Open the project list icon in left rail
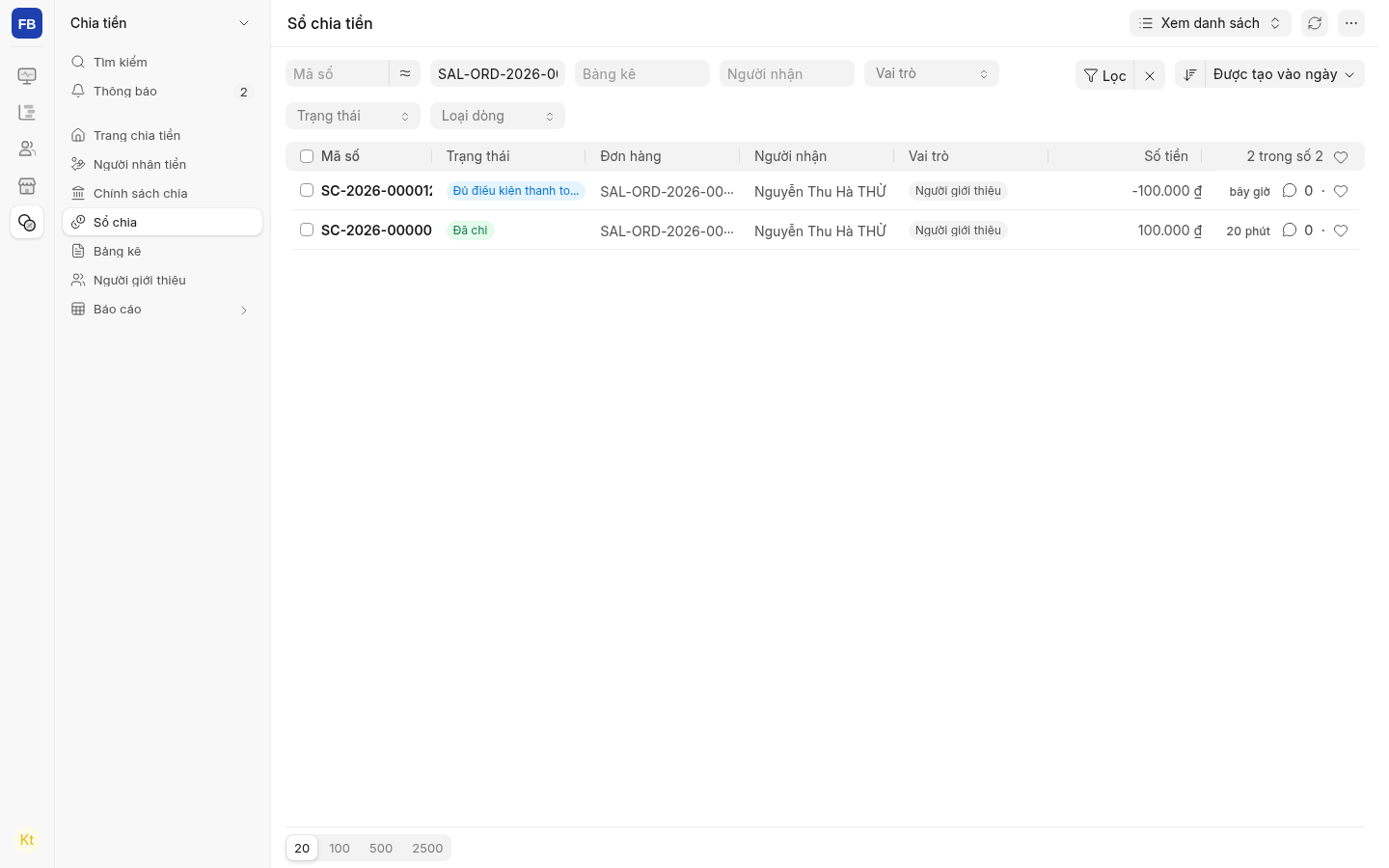Image resolution: width=1389 pixels, height=868 pixels. pos(27,113)
